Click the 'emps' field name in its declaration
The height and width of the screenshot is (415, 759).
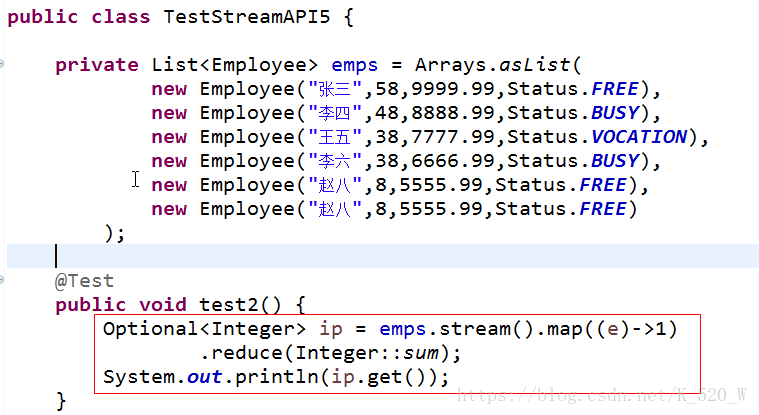[355, 65]
